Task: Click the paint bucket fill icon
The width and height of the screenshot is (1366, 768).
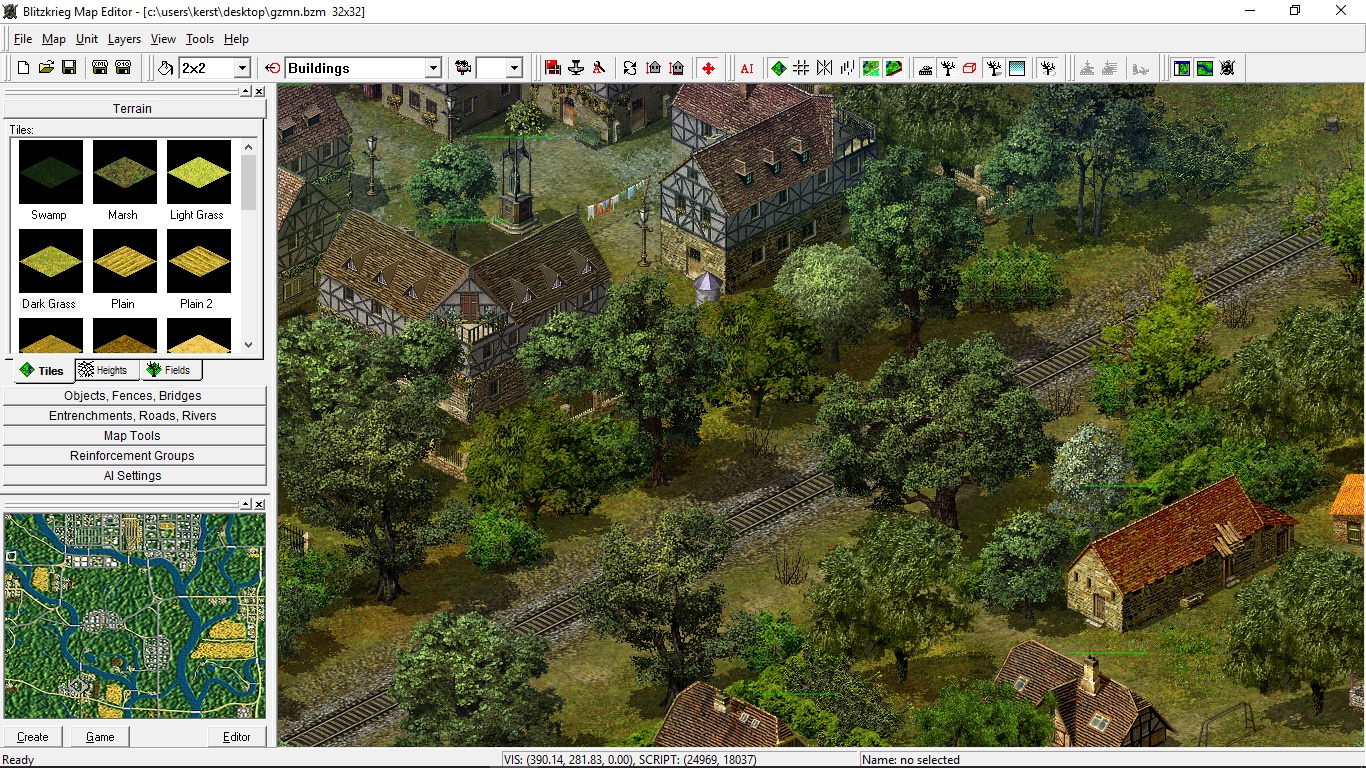Action: [x=166, y=68]
